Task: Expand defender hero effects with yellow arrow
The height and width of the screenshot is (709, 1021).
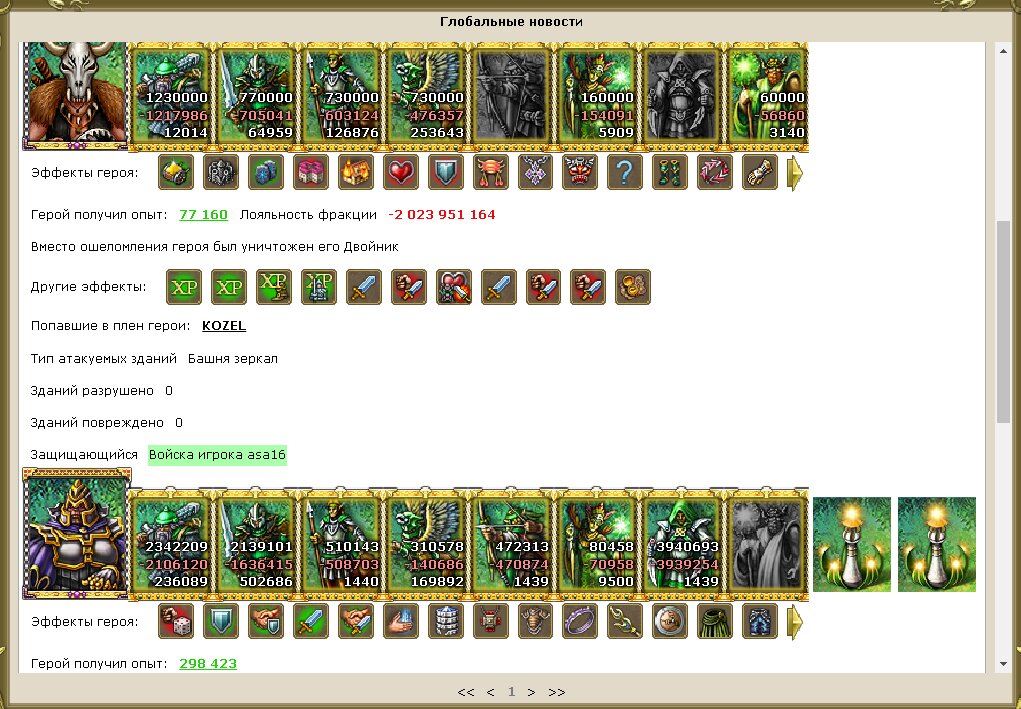Action: pos(794,622)
